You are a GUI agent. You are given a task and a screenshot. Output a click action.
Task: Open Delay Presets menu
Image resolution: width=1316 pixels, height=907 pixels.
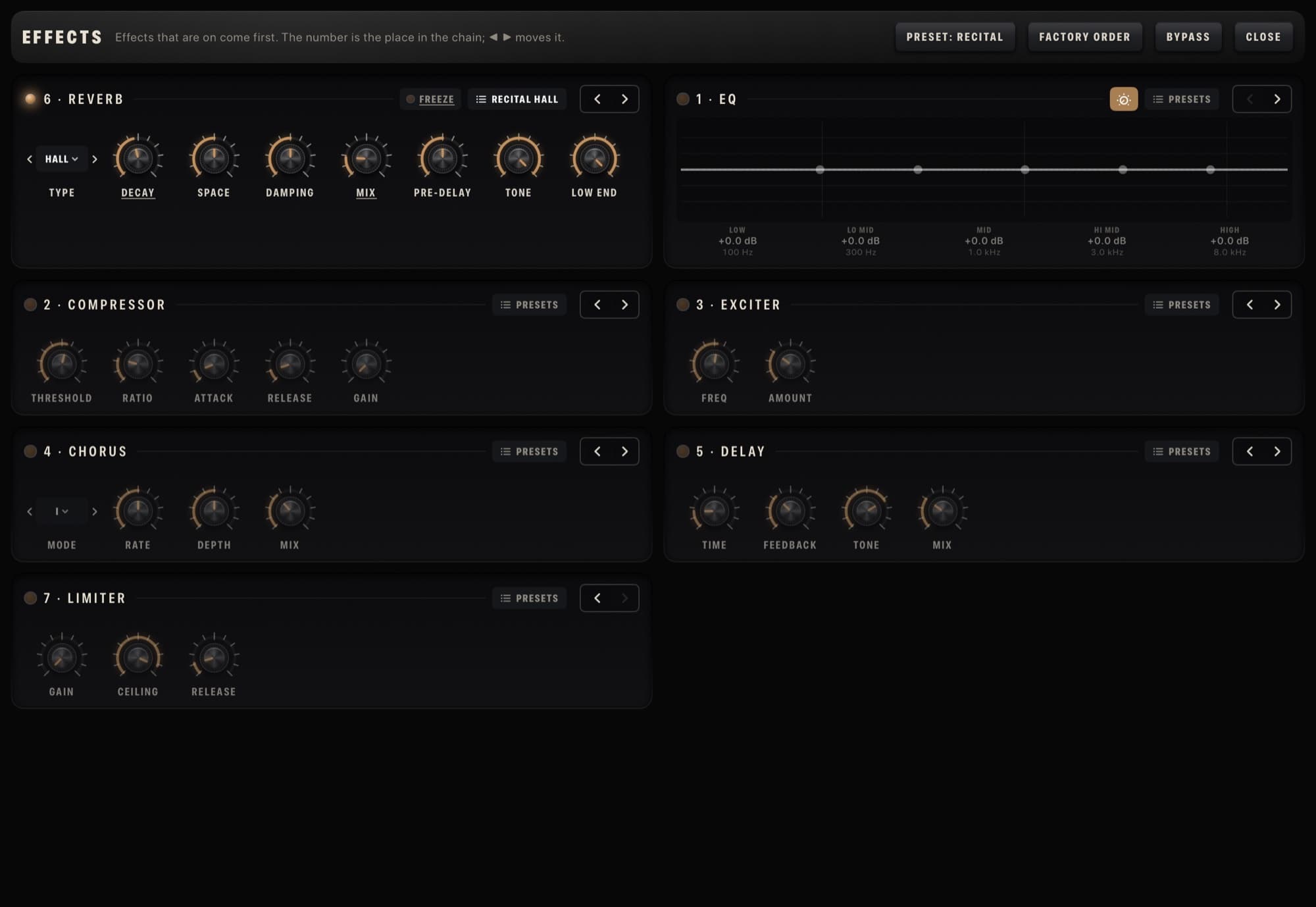click(x=1182, y=452)
